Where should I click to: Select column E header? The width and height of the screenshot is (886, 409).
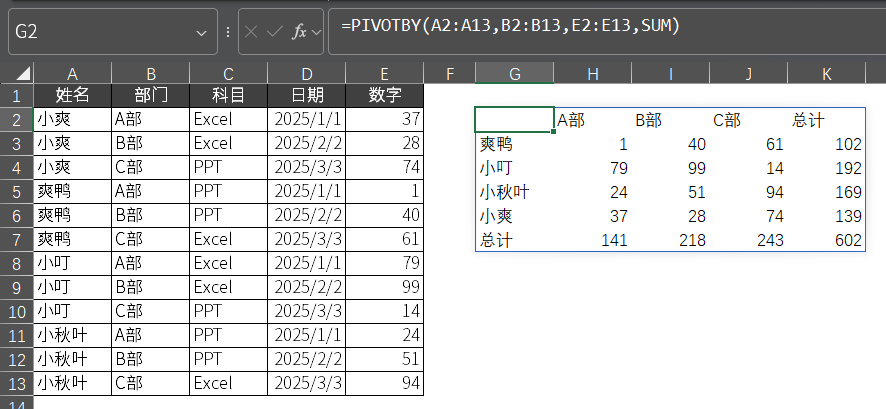click(385, 73)
